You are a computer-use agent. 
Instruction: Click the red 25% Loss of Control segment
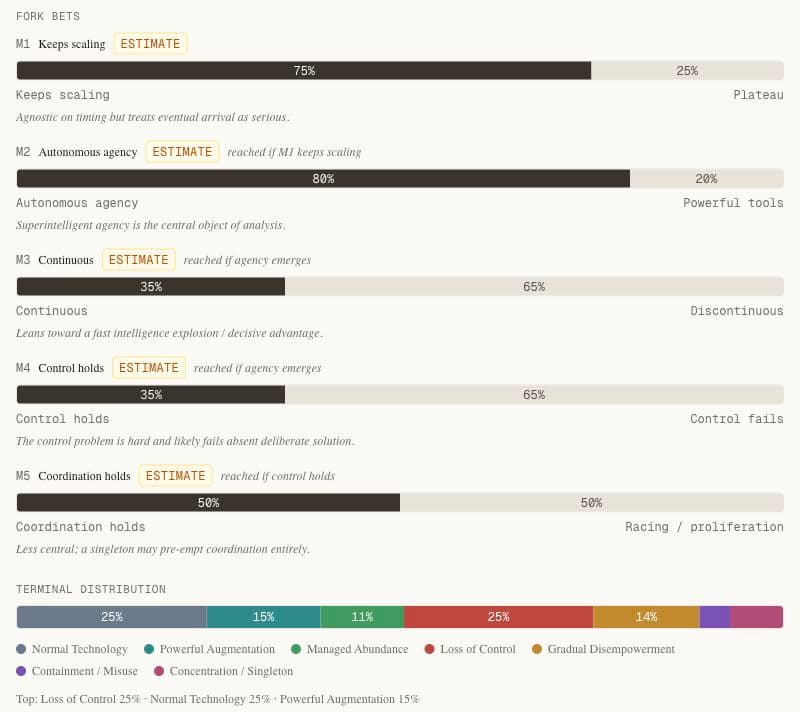click(498, 617)
